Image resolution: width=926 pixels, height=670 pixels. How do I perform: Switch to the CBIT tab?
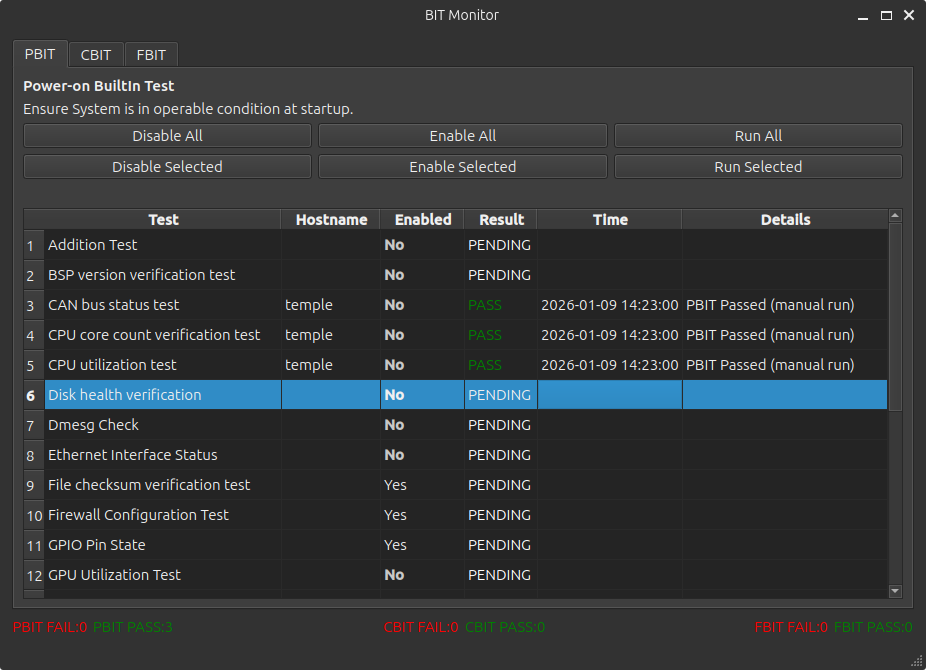[96, 55]
